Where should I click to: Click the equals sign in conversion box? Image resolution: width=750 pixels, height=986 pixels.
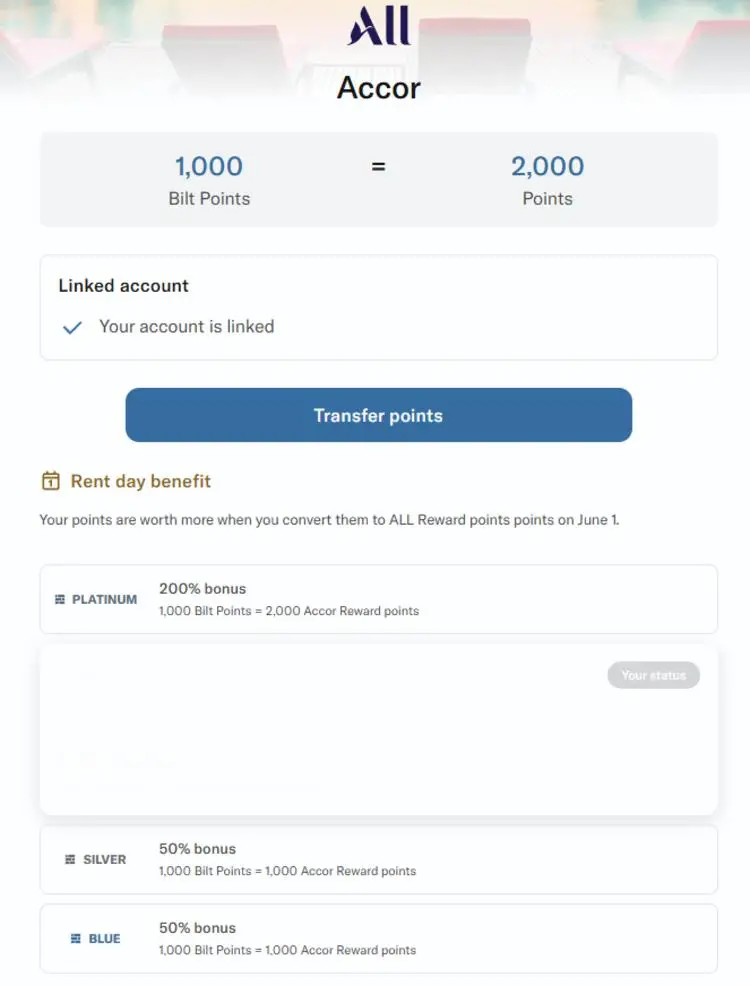(x=378, y=167)
